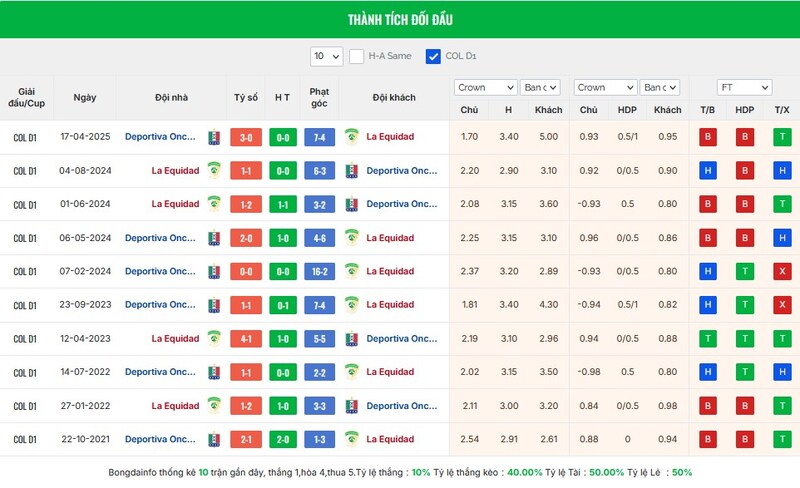Expand the FT result type dropdown
This screenshot has height=488, width=800.
click(744, 87)
